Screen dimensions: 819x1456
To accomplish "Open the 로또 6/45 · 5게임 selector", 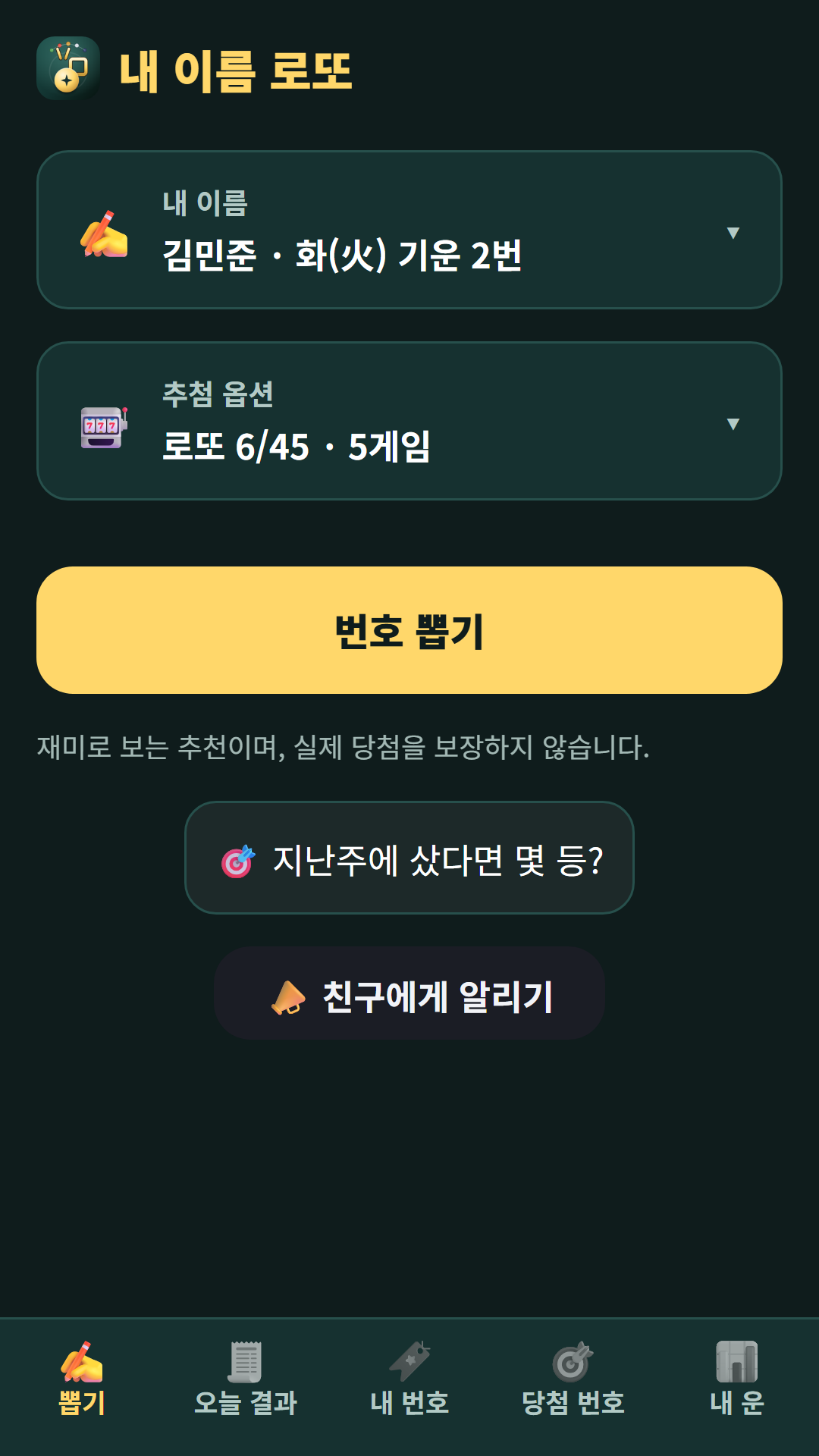I will (409, 421).
